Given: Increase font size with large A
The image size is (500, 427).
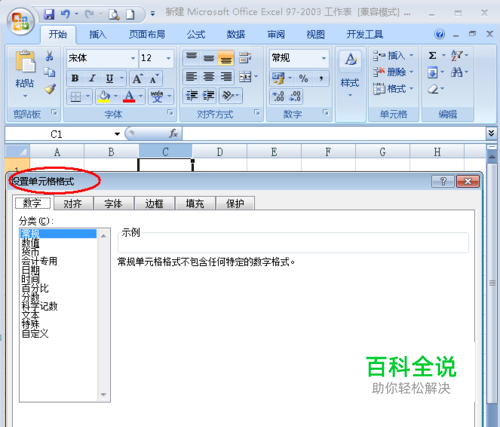Looking at the screenshot, I should [x=137, y=79].
